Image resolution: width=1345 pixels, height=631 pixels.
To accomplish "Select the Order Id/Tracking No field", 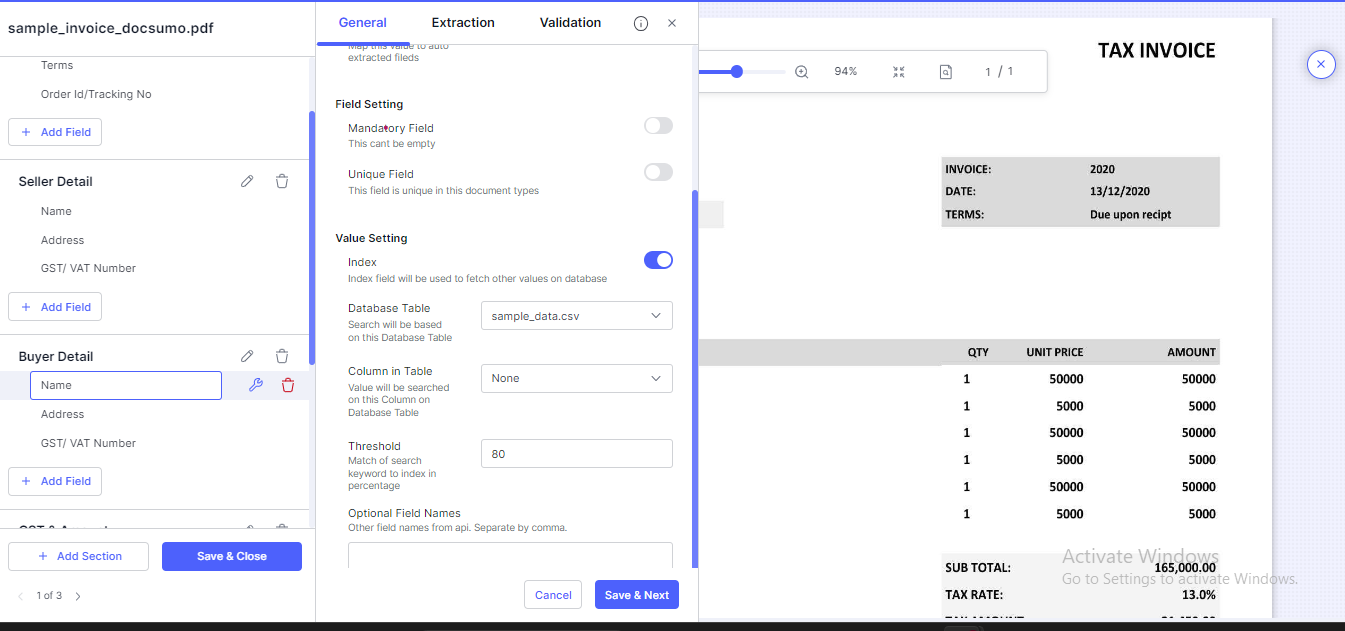I will pyautogui.click(x=96, y=94).
